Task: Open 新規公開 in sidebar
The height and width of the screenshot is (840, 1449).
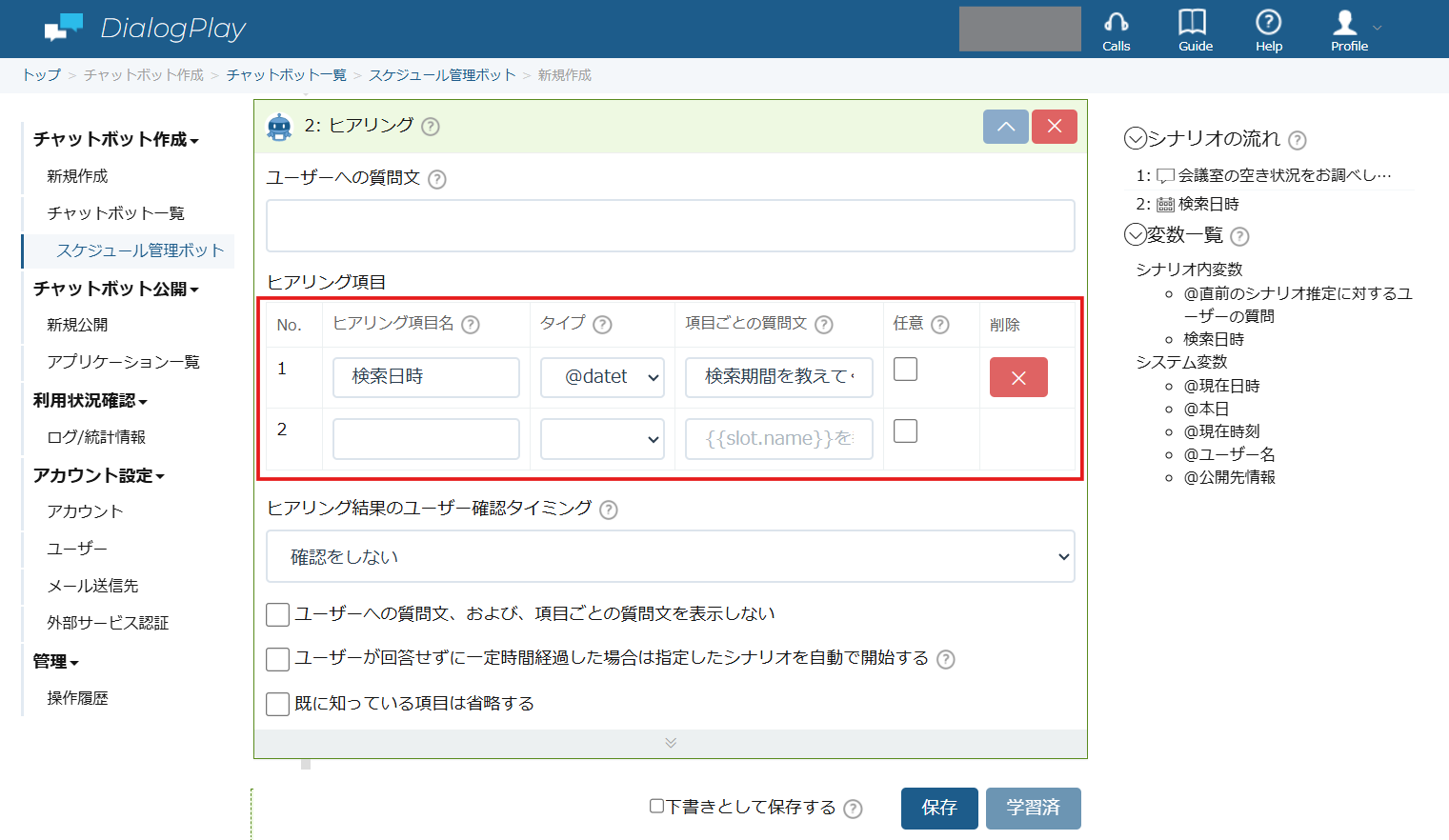Action: point(77,325)
